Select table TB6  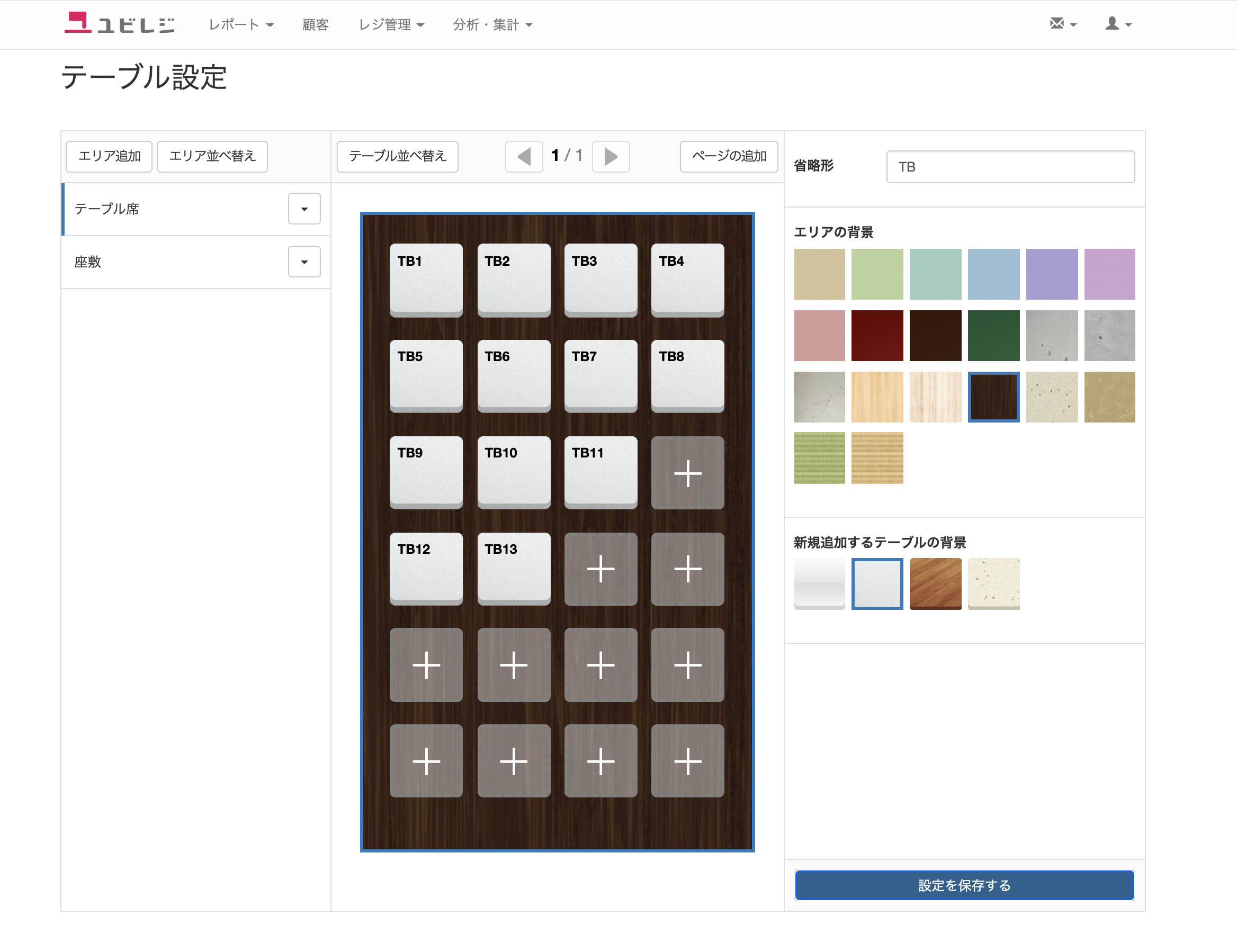pyautogui.click(x=514, y=376)
